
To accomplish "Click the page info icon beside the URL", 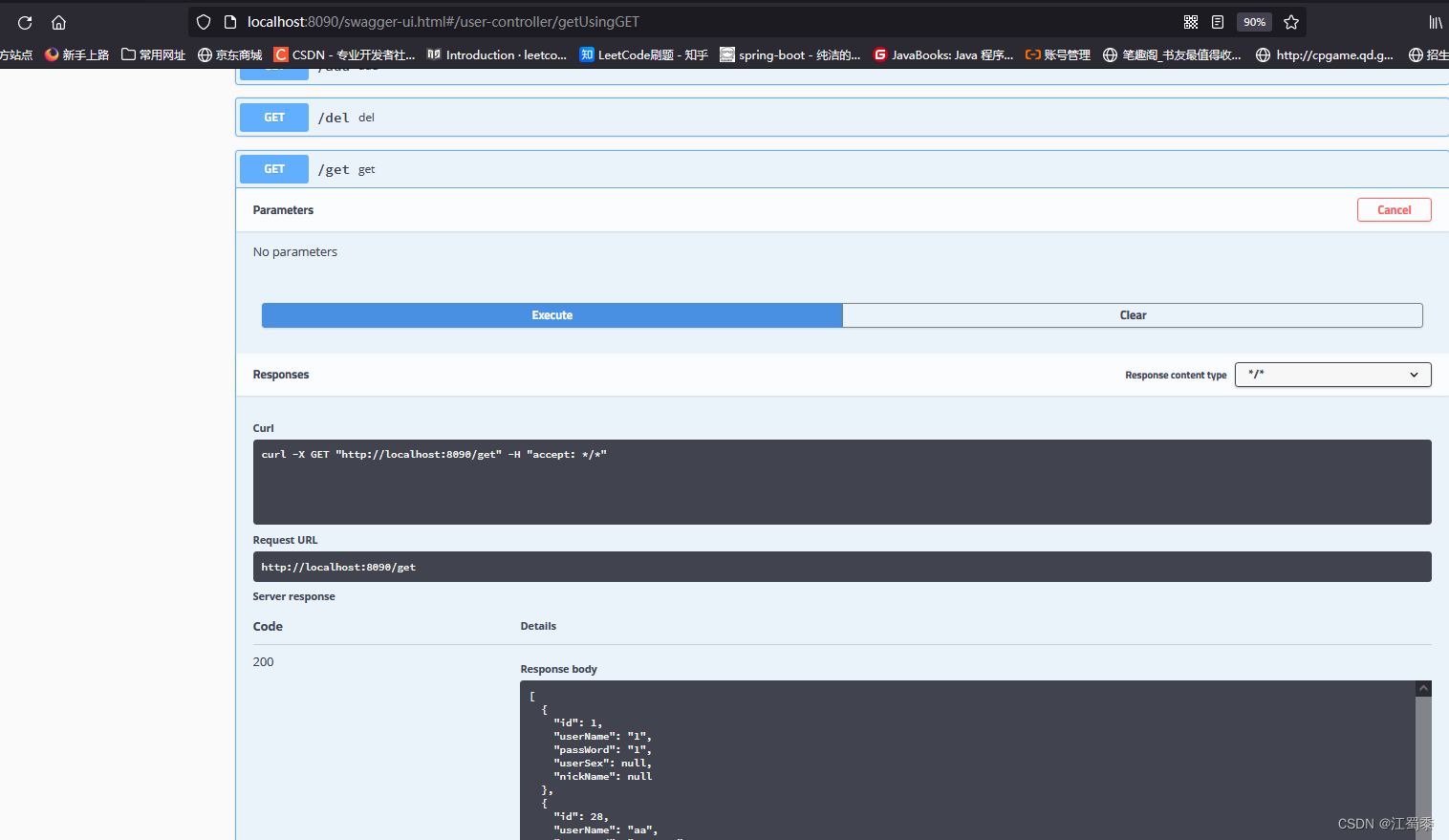I will (x=229, y=22).
